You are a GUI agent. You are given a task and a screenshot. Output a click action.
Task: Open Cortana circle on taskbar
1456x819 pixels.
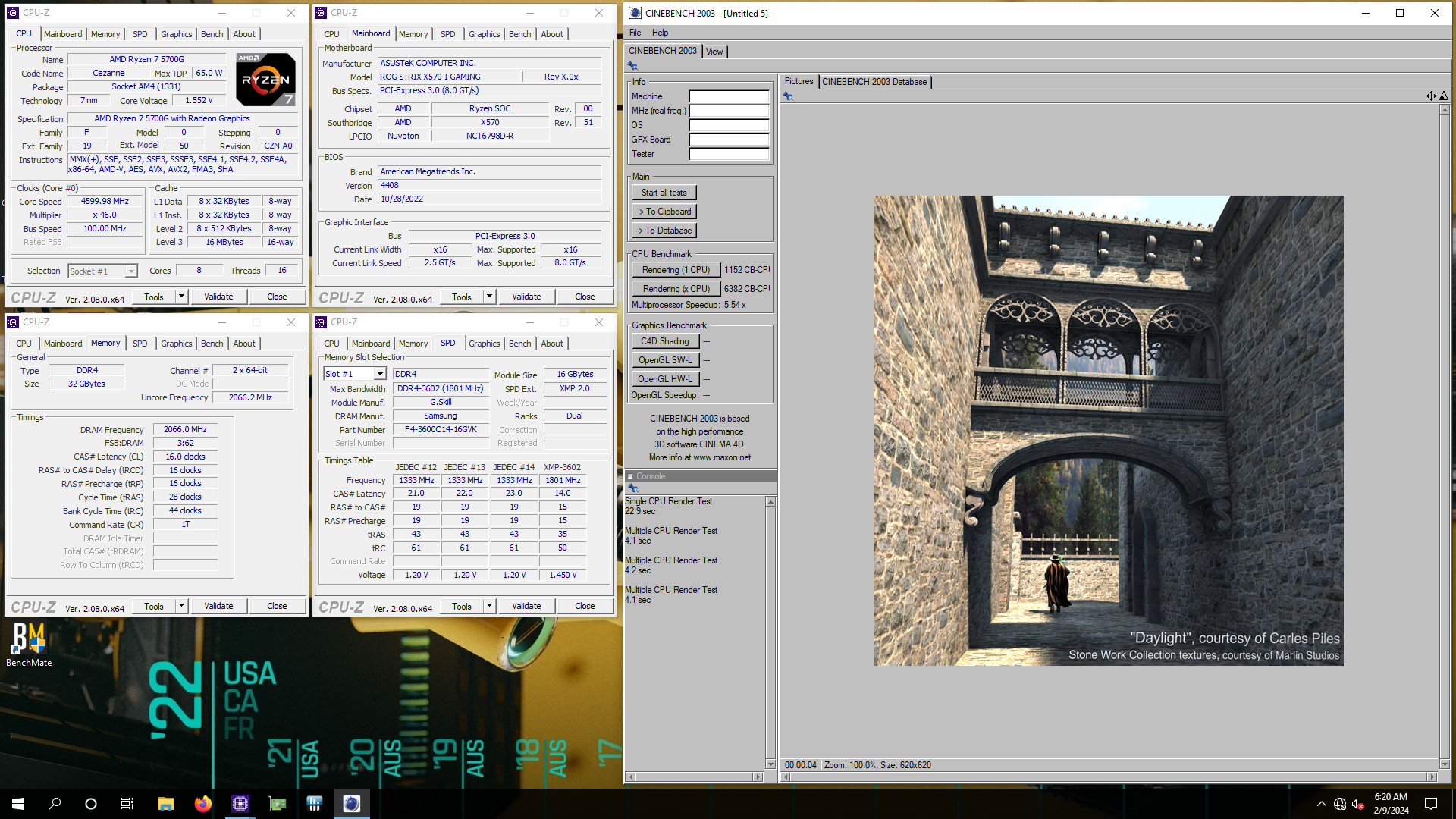91,804
